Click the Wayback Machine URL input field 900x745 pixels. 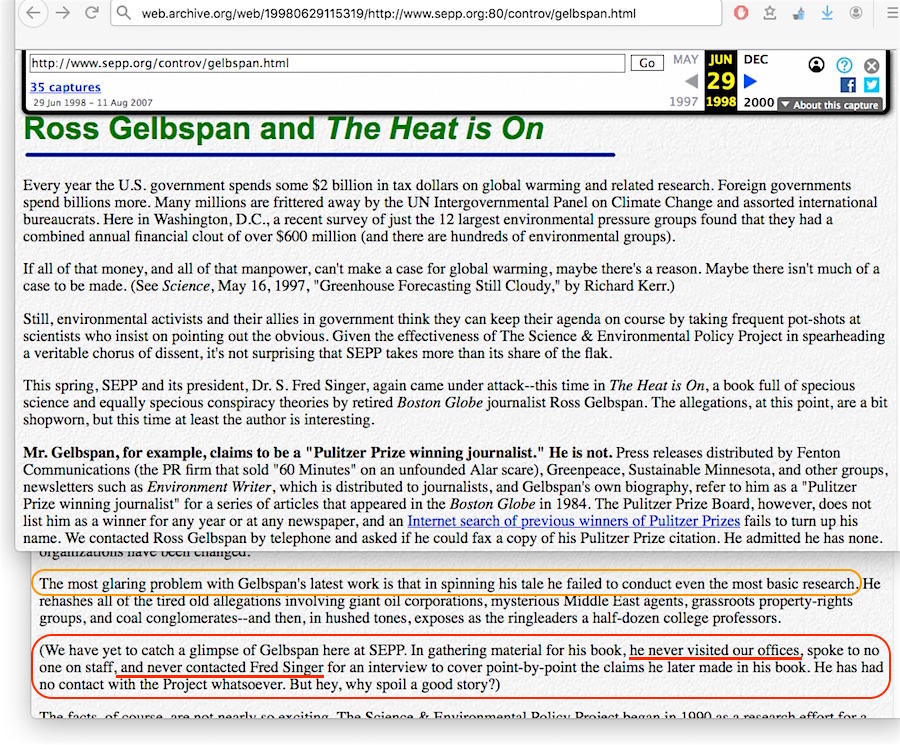327,63
